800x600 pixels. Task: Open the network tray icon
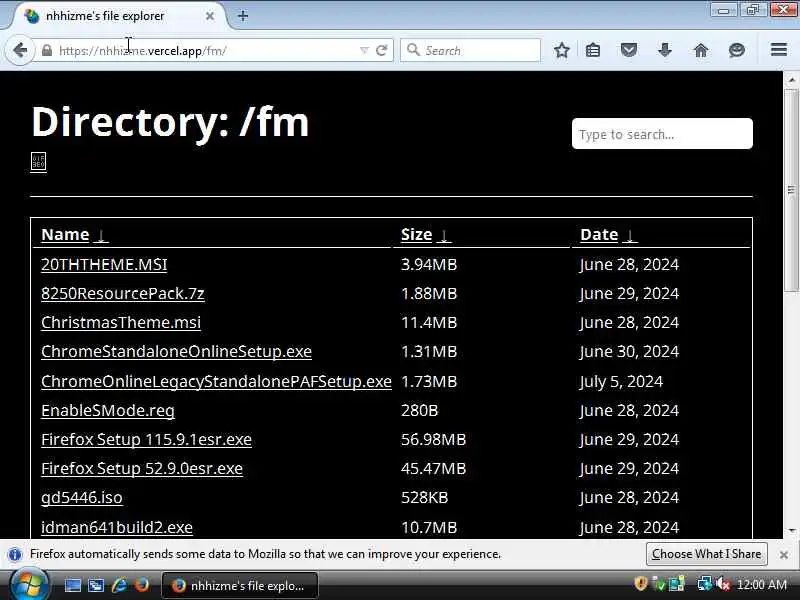pos(705,584)
